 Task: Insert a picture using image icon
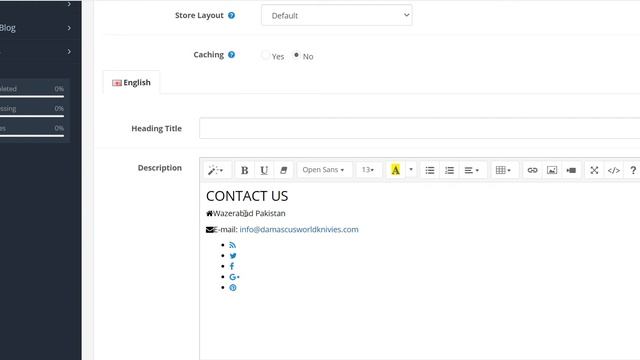click(x=552, y=170)
